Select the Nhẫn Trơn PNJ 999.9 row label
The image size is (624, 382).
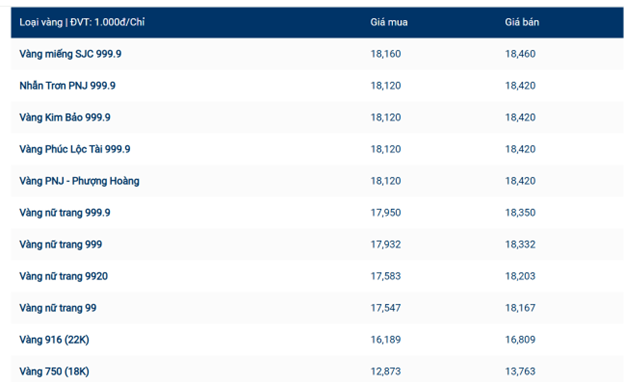[68, 86]
